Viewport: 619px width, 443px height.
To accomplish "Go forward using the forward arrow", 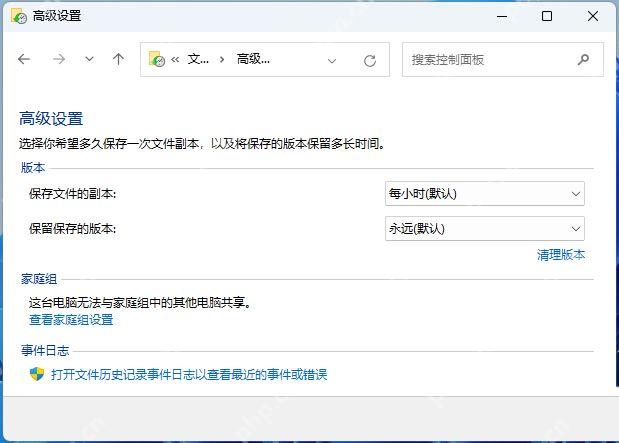I will click(59, 59).
